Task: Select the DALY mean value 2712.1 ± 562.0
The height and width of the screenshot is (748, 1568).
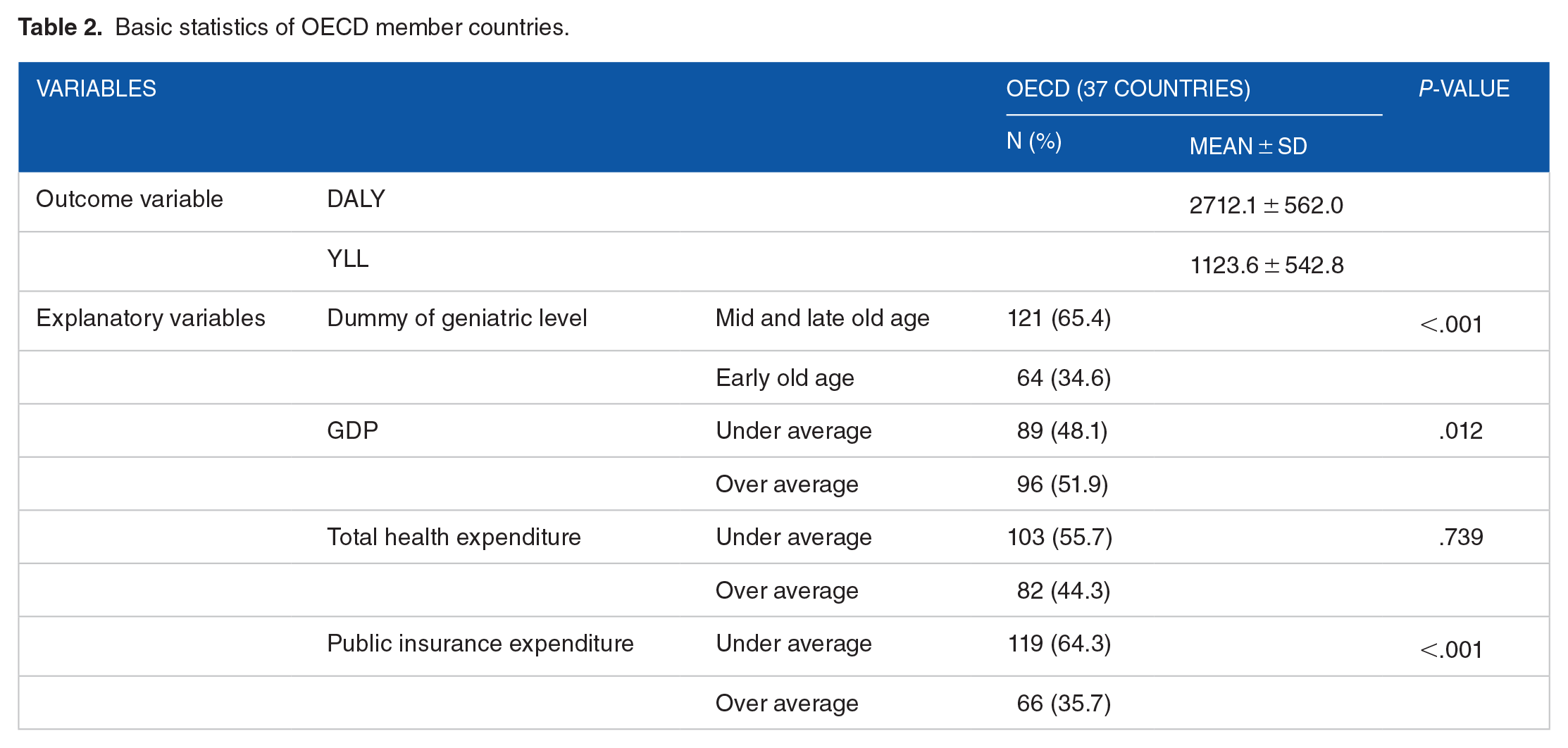Action: [x=1267, y=206]
